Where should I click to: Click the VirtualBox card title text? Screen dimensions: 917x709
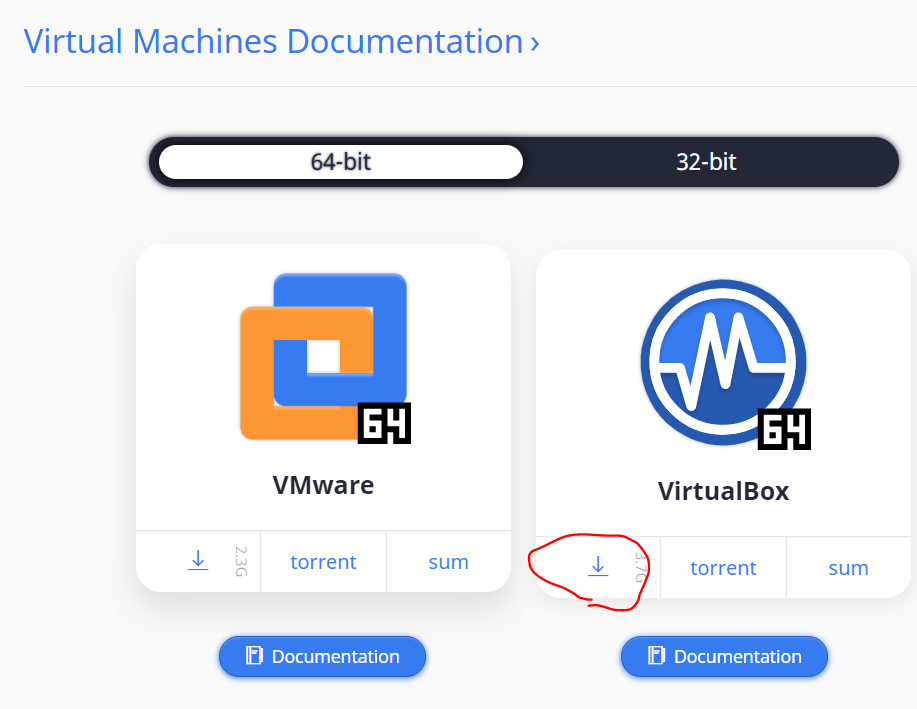[x=723, y=491]
